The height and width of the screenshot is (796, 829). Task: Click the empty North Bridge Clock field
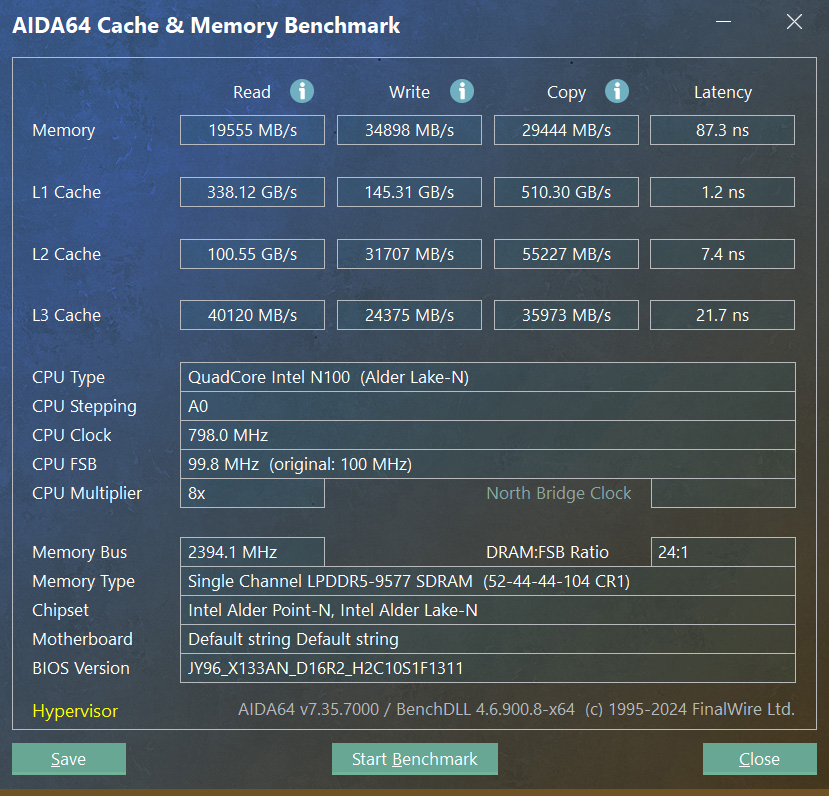pyautogui.click(x=723, y=493)
